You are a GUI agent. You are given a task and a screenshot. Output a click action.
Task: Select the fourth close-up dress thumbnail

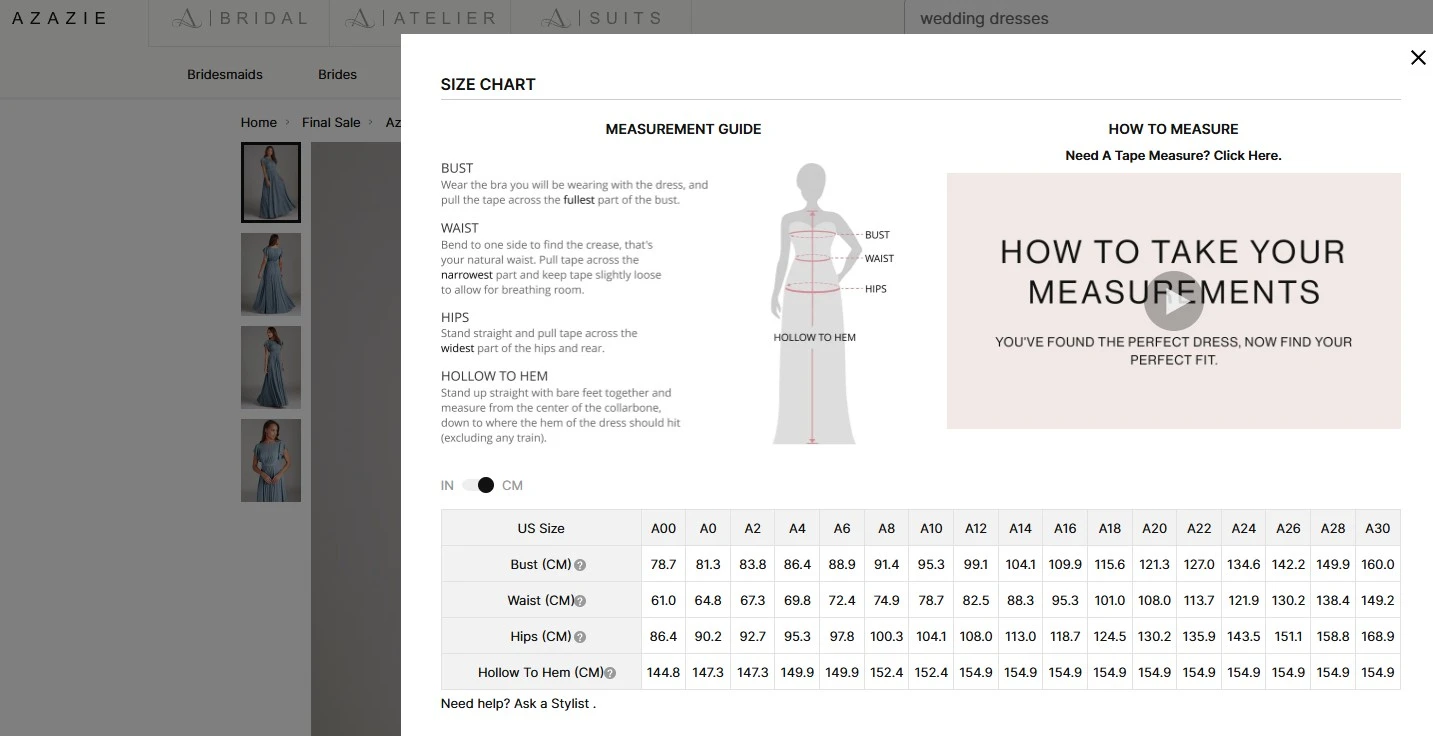click(x=271, y=460)
